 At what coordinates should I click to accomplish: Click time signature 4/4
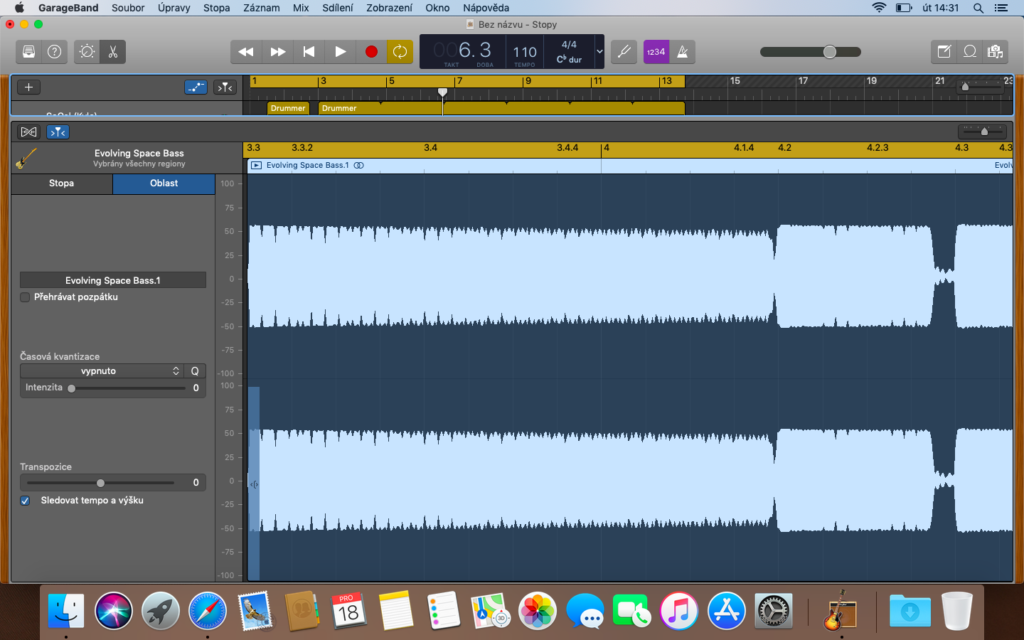click(x=569, y=44)
